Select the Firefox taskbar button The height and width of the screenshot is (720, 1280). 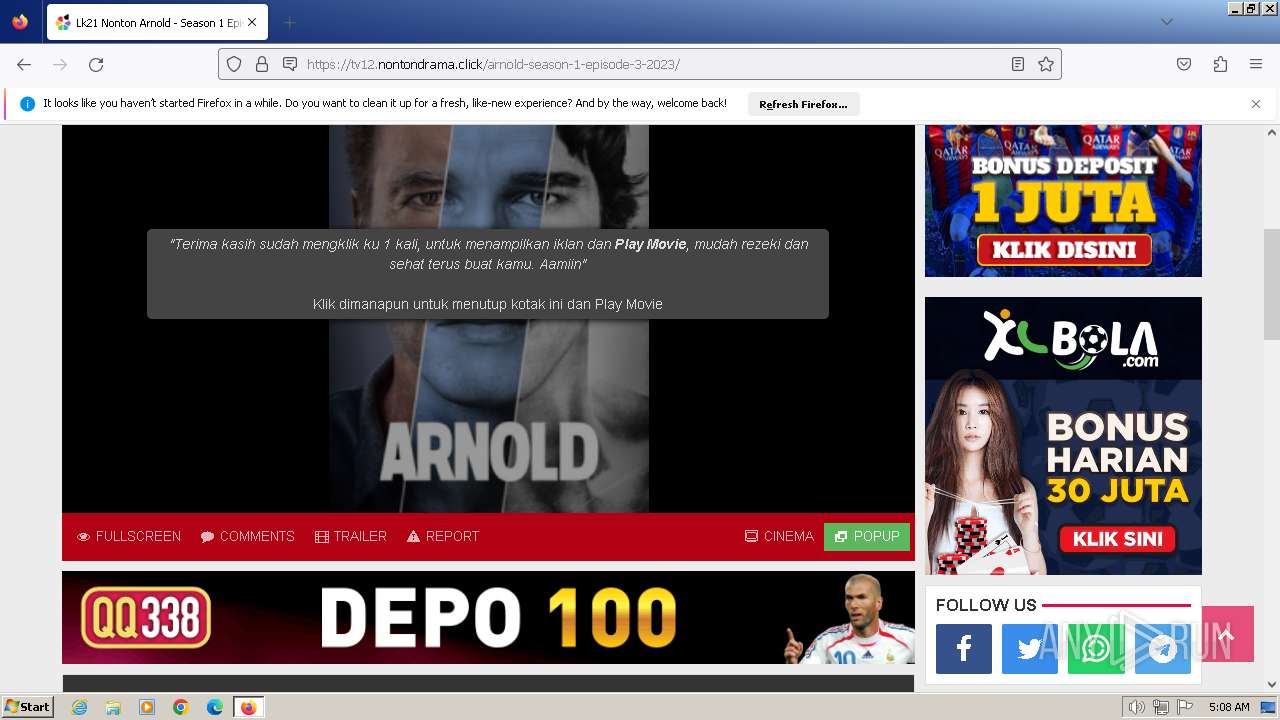248,707
